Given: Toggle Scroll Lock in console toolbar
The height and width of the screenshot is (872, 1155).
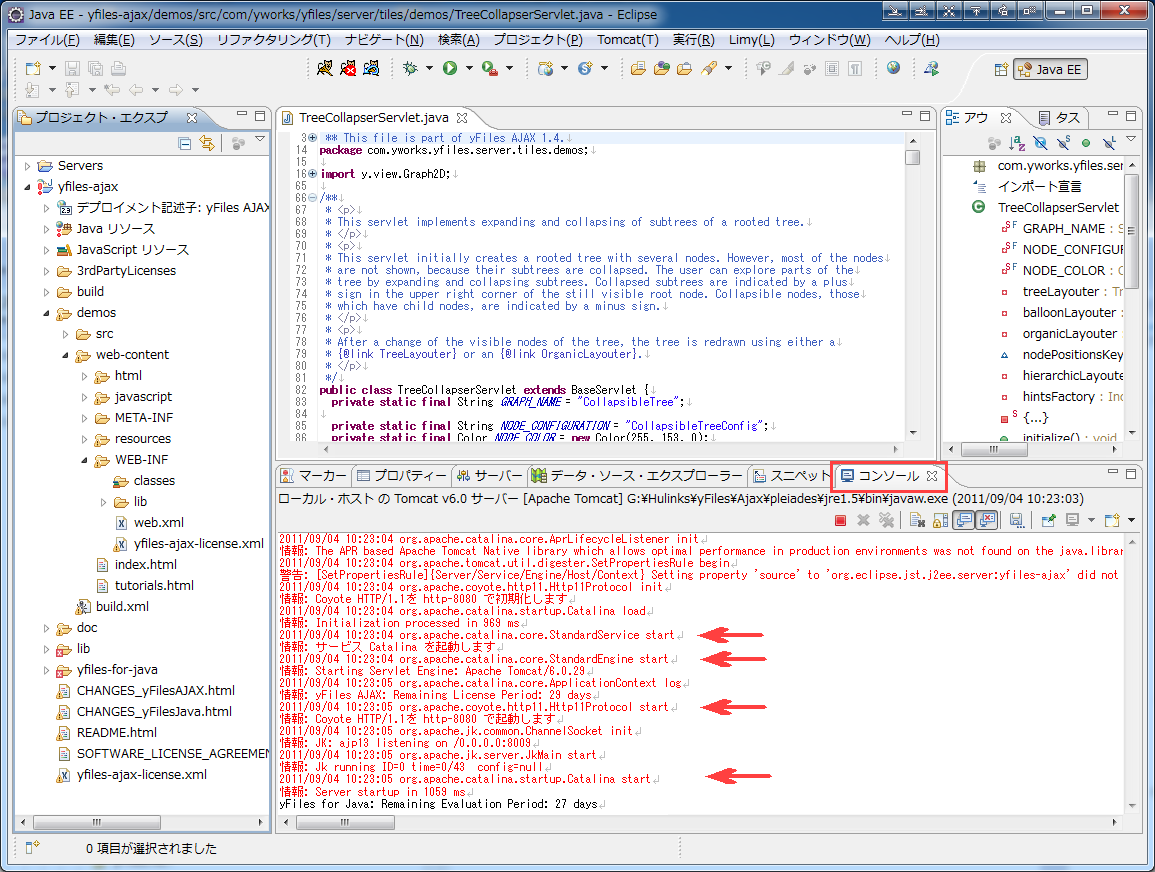Looking at the screenshot, I should 940,520.
